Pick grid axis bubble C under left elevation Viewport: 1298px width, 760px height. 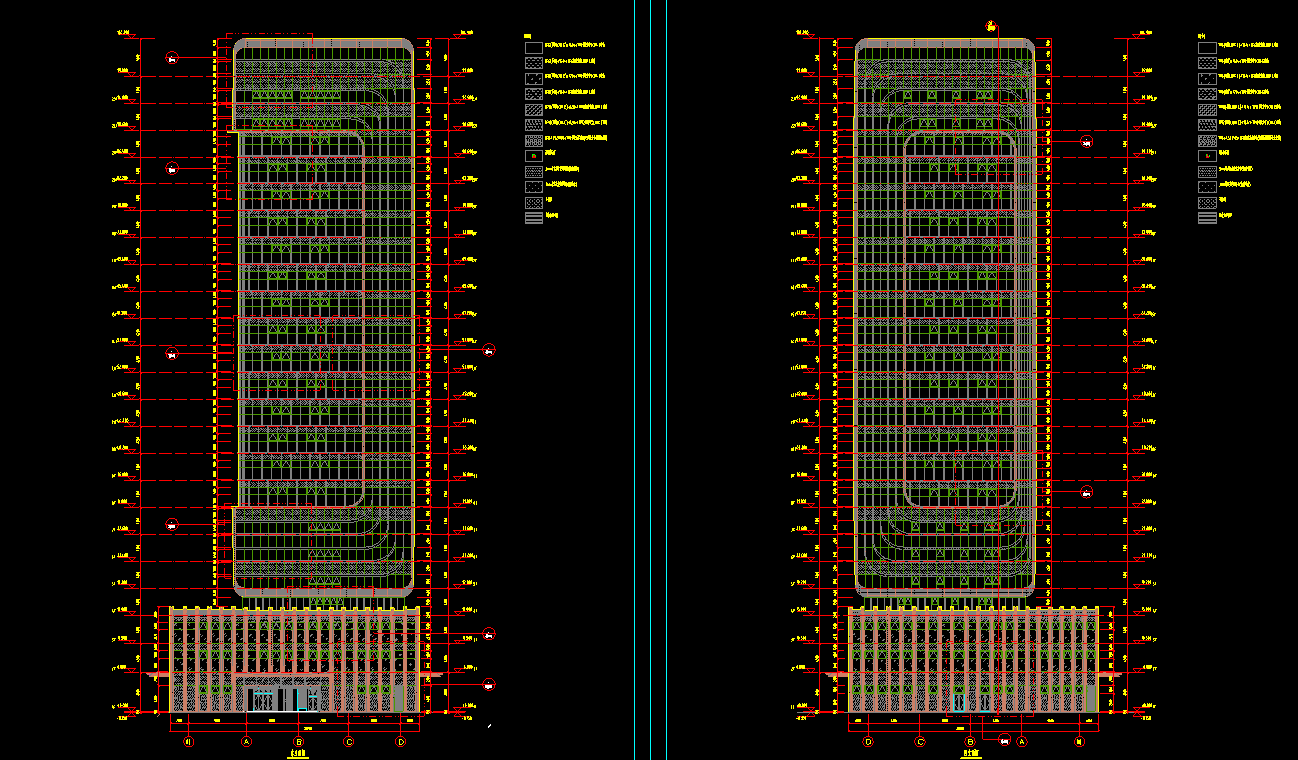tap(349, 742)
